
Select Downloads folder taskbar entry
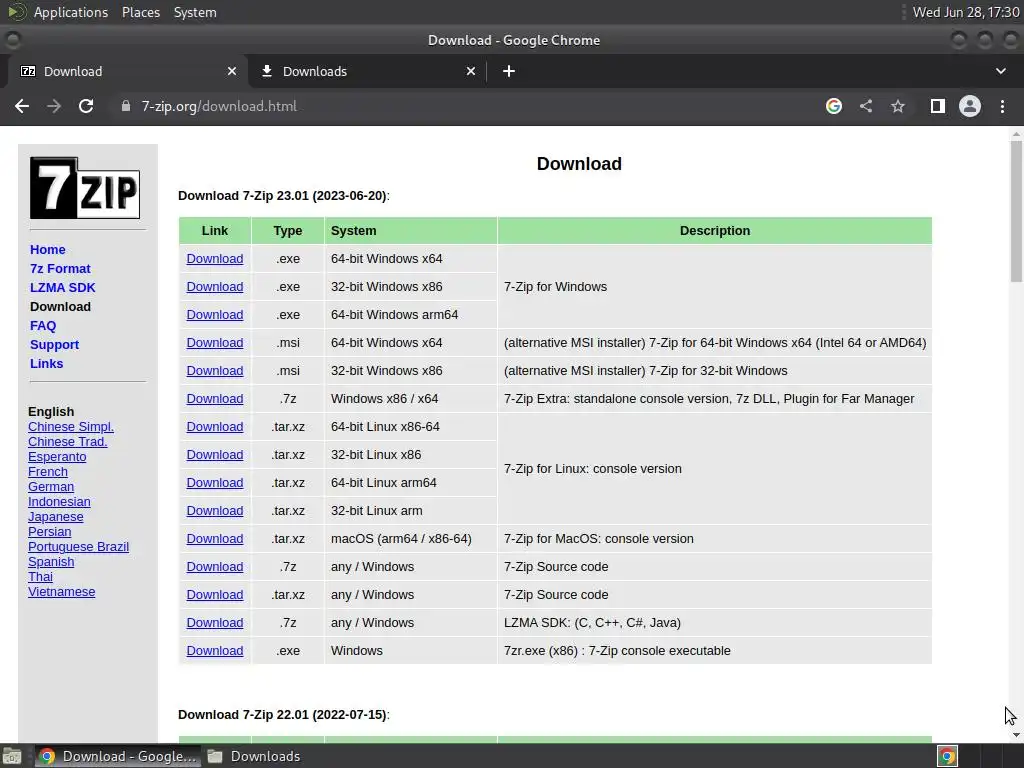click(254, 756)
